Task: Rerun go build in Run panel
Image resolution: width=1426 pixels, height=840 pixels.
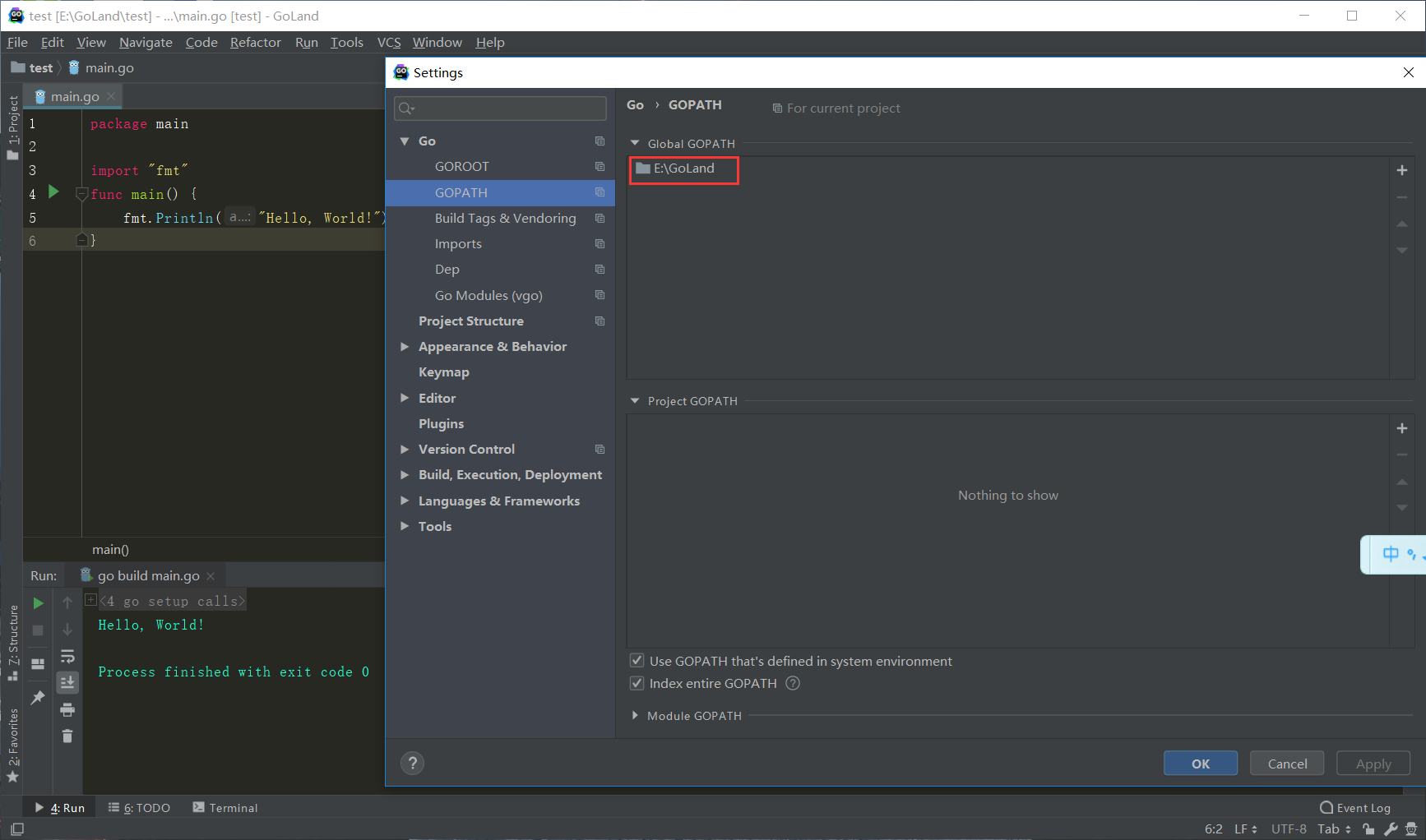Action: tap(38, 603)
